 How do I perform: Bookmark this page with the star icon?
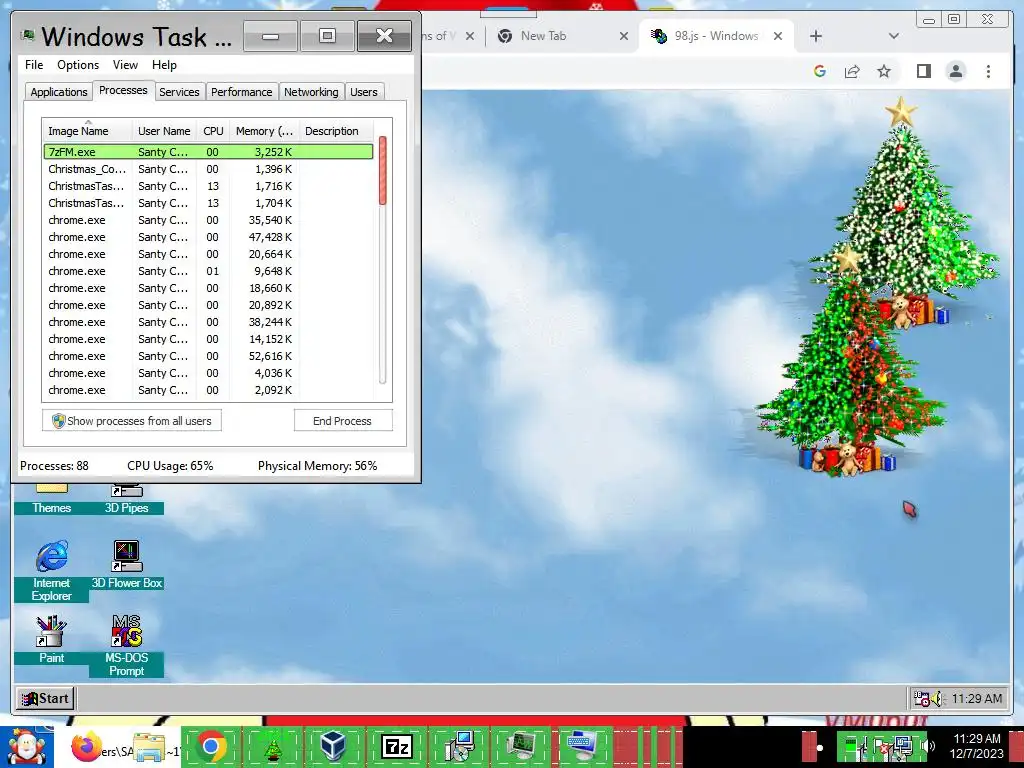point(884,71)
